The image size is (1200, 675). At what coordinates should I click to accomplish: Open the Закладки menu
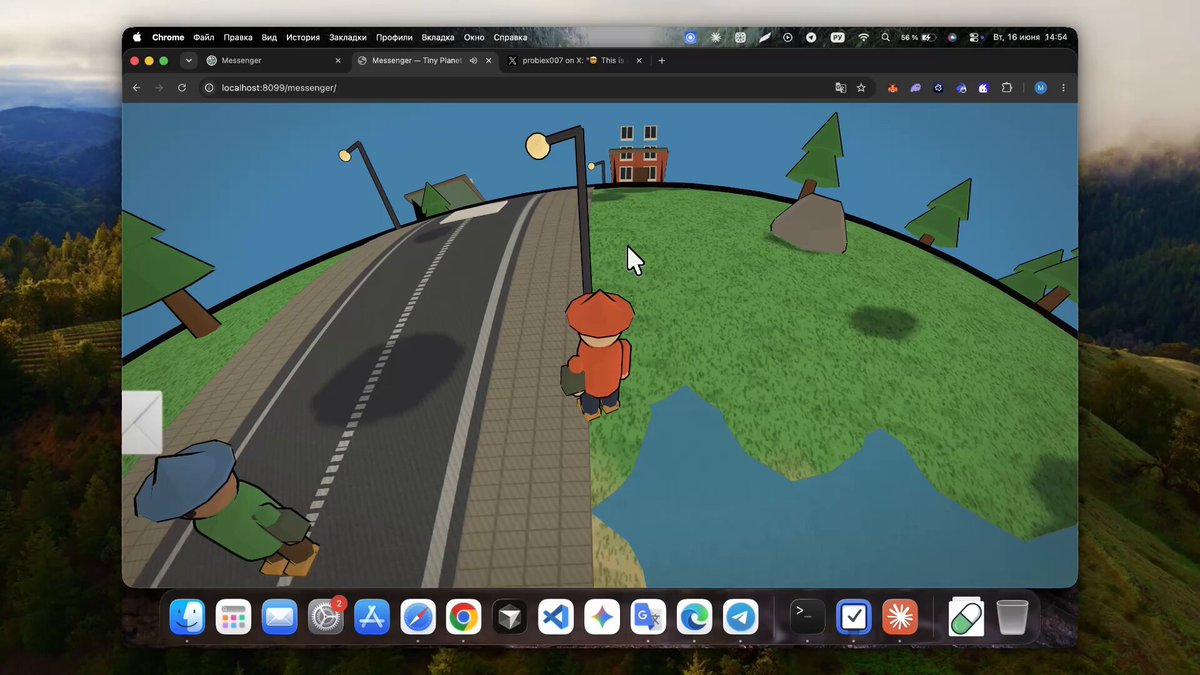click(x=348, y=37)
